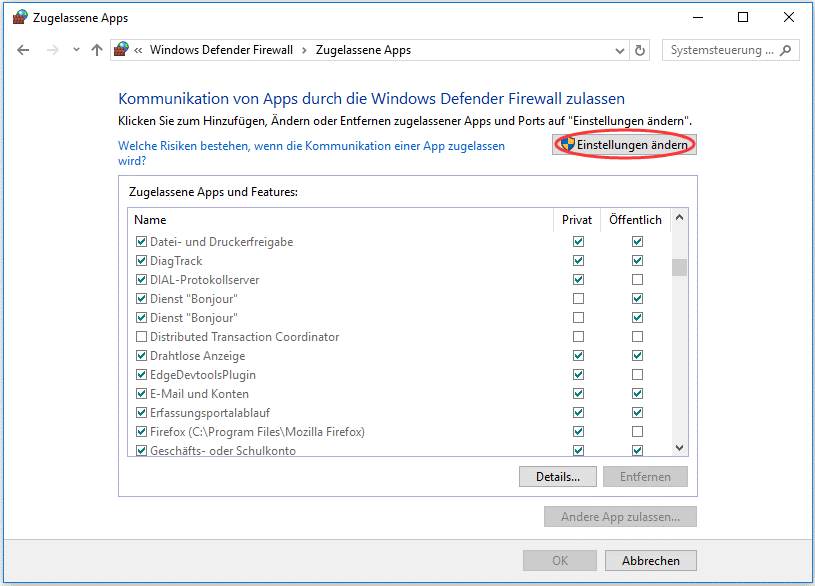This screenshot has width=815, height=586.
Task: Click the Back navigation arrow
Action: [x=23, y=50]
